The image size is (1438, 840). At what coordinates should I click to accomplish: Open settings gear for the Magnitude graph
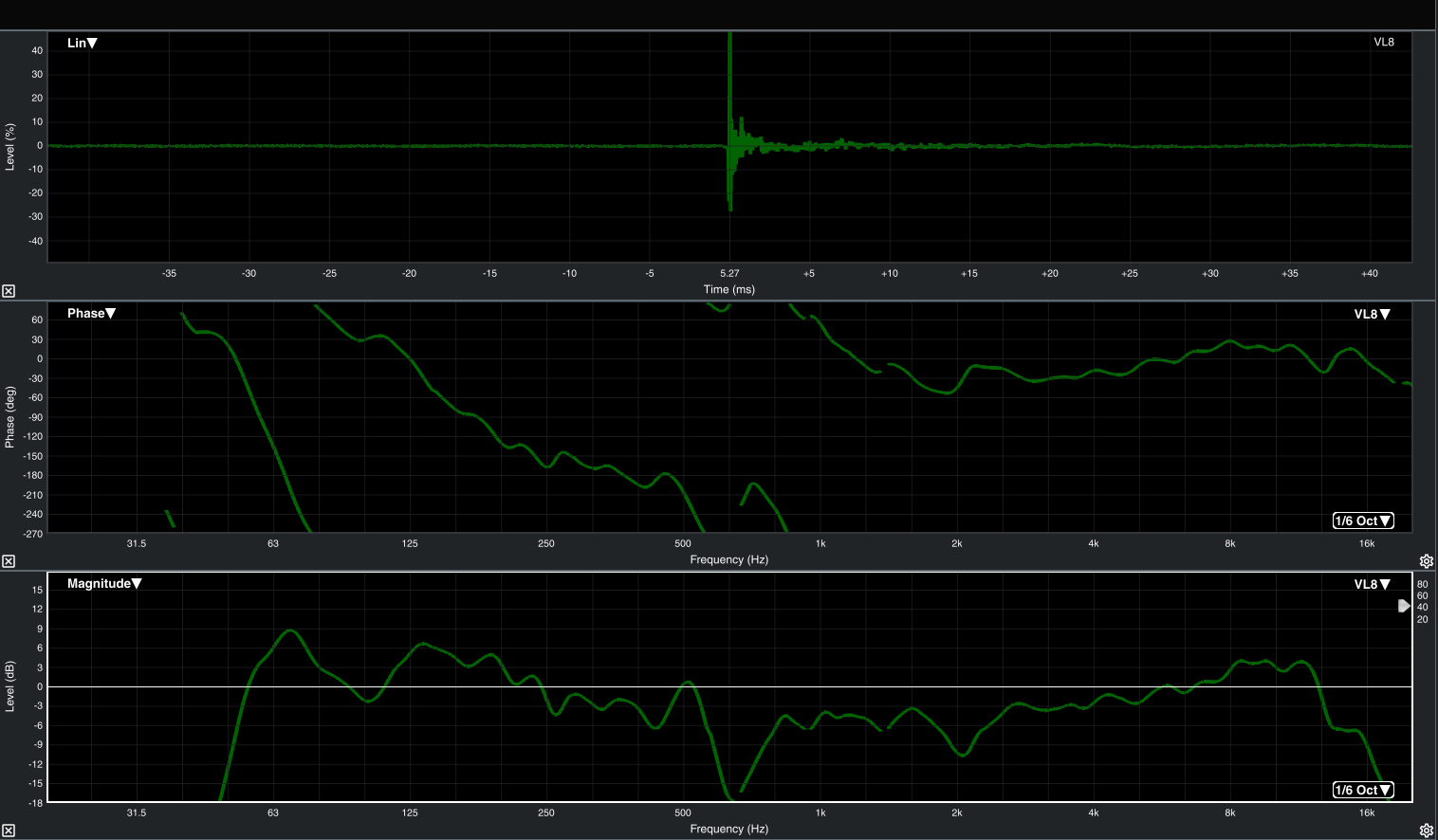[1426, 831]
